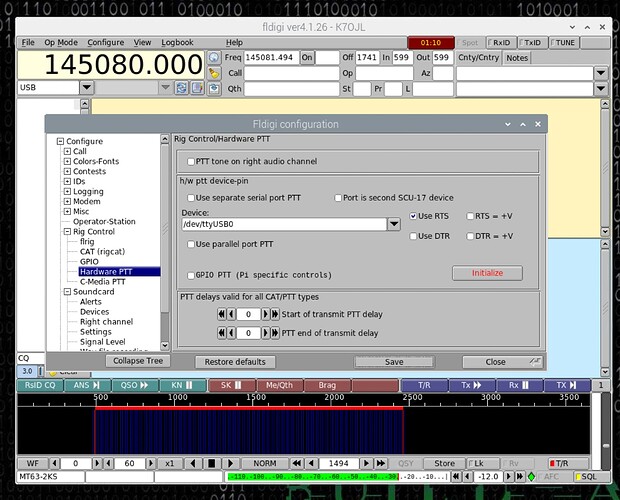Image resolution: width=620 pixels, height=500 pixels.
Task: Click the SK macro button
Action: click(x=232, y=385)
